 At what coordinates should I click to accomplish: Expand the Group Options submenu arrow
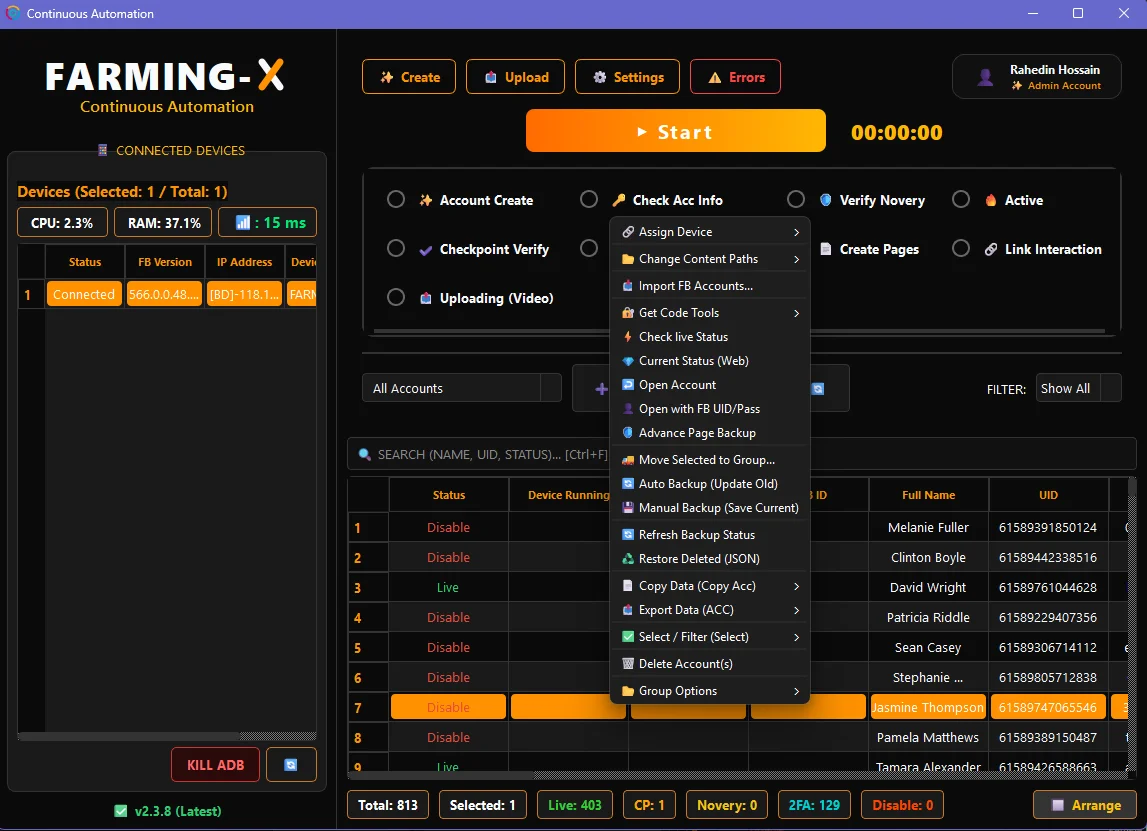[x=797, y=691]
